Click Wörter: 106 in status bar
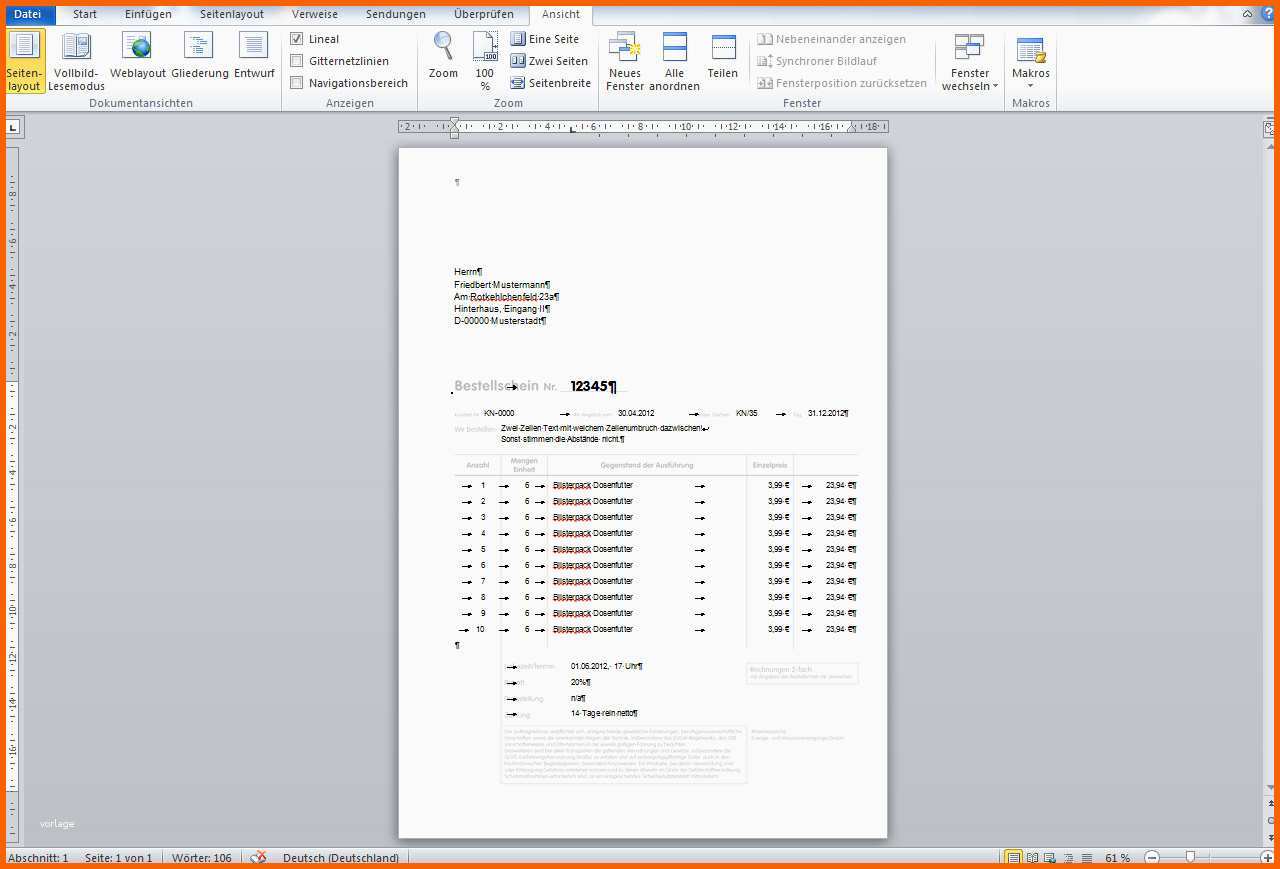Image resolution: width=1280 pixels, height=869 pixels. [202, 858]
